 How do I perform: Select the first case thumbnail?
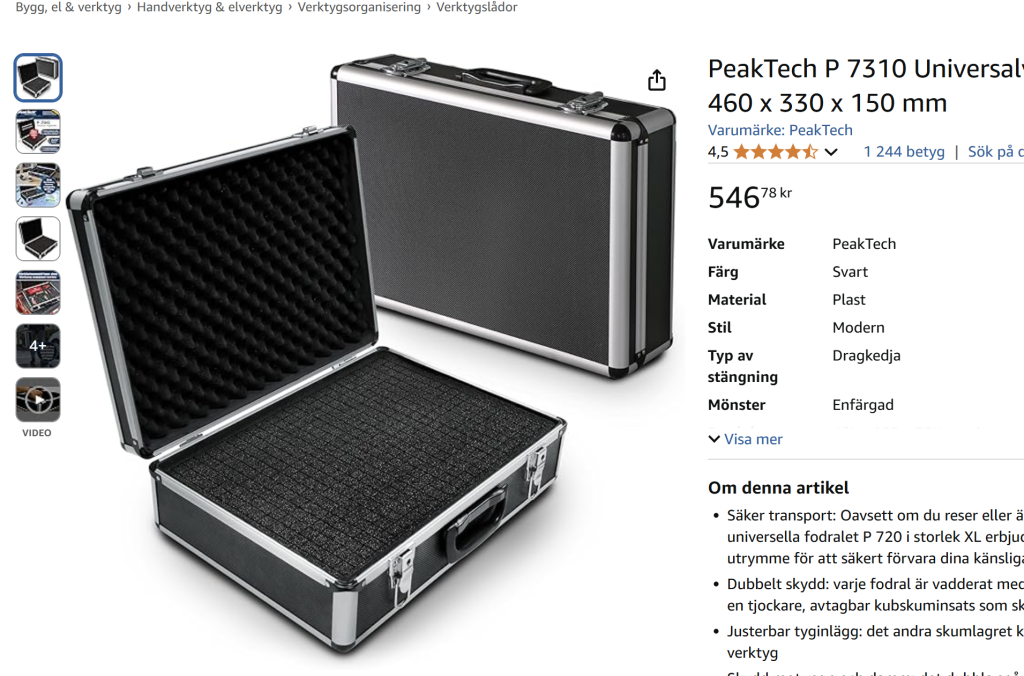[38, 78]
